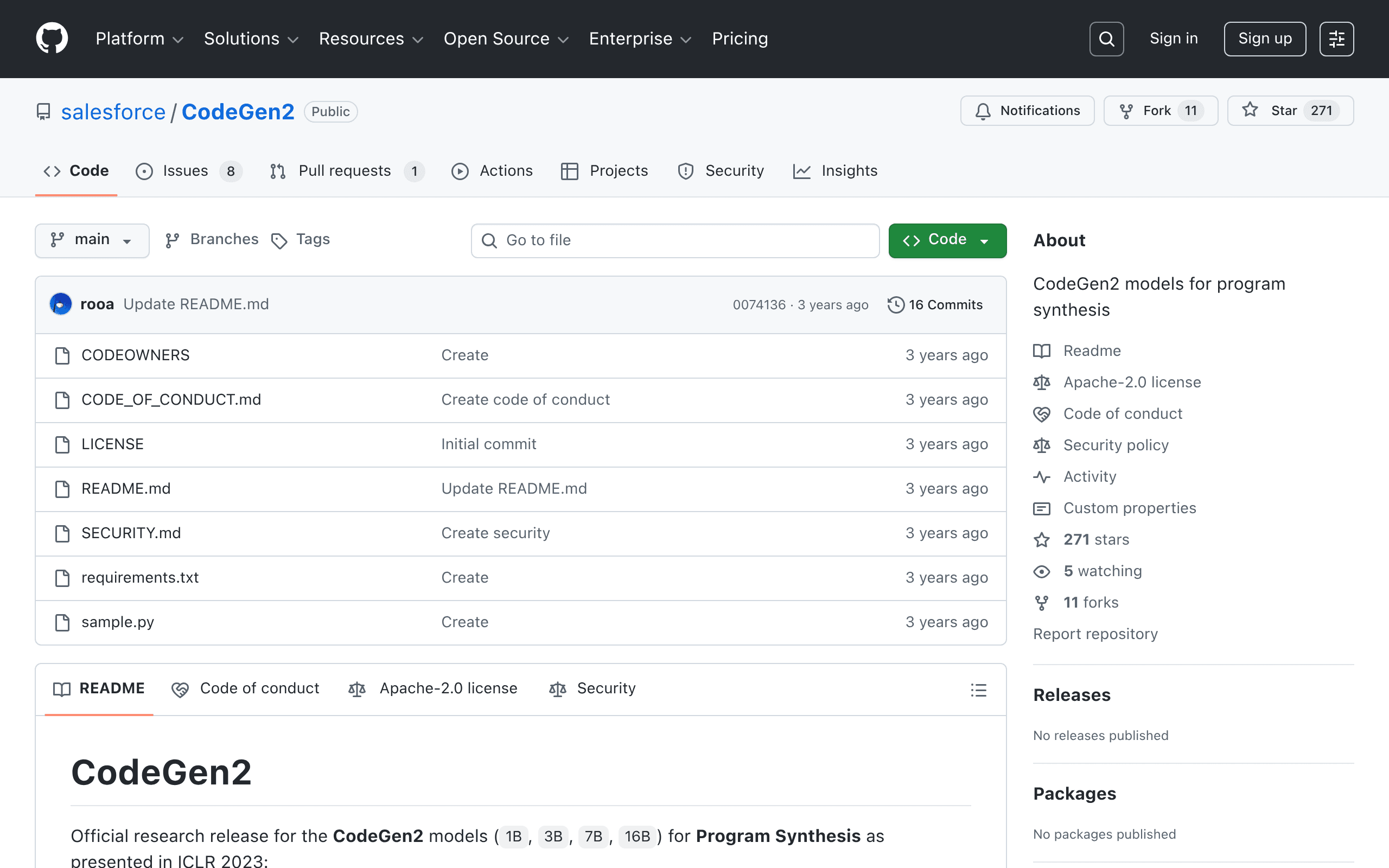Click the pulse icon next to Activity
Screen dimensions: 1389x868
pyautogui.click(x=1042, y=476)
